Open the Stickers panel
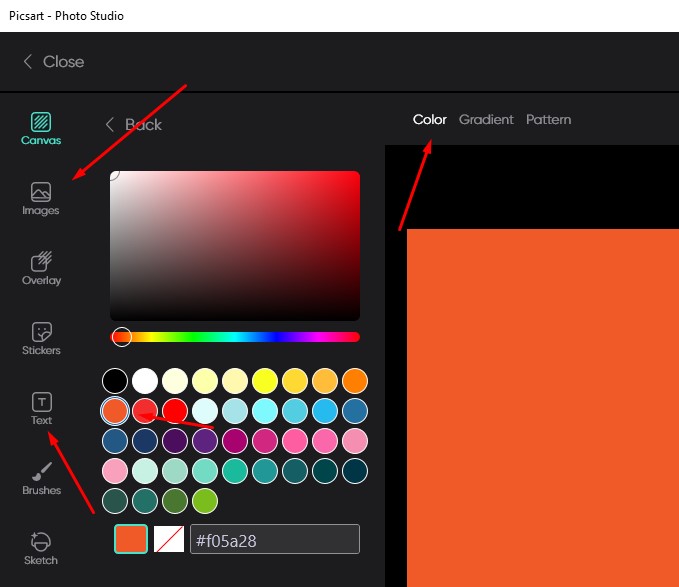679x587 pixels. (x=41, y=338)
